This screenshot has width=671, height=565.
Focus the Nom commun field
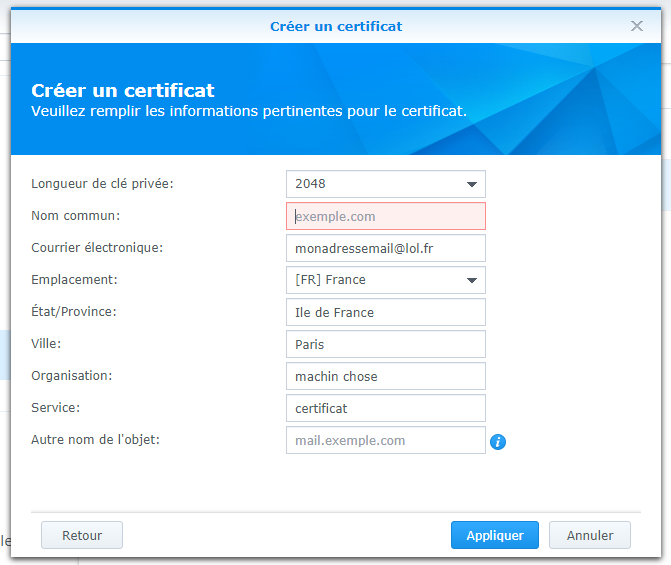(385, 216)
